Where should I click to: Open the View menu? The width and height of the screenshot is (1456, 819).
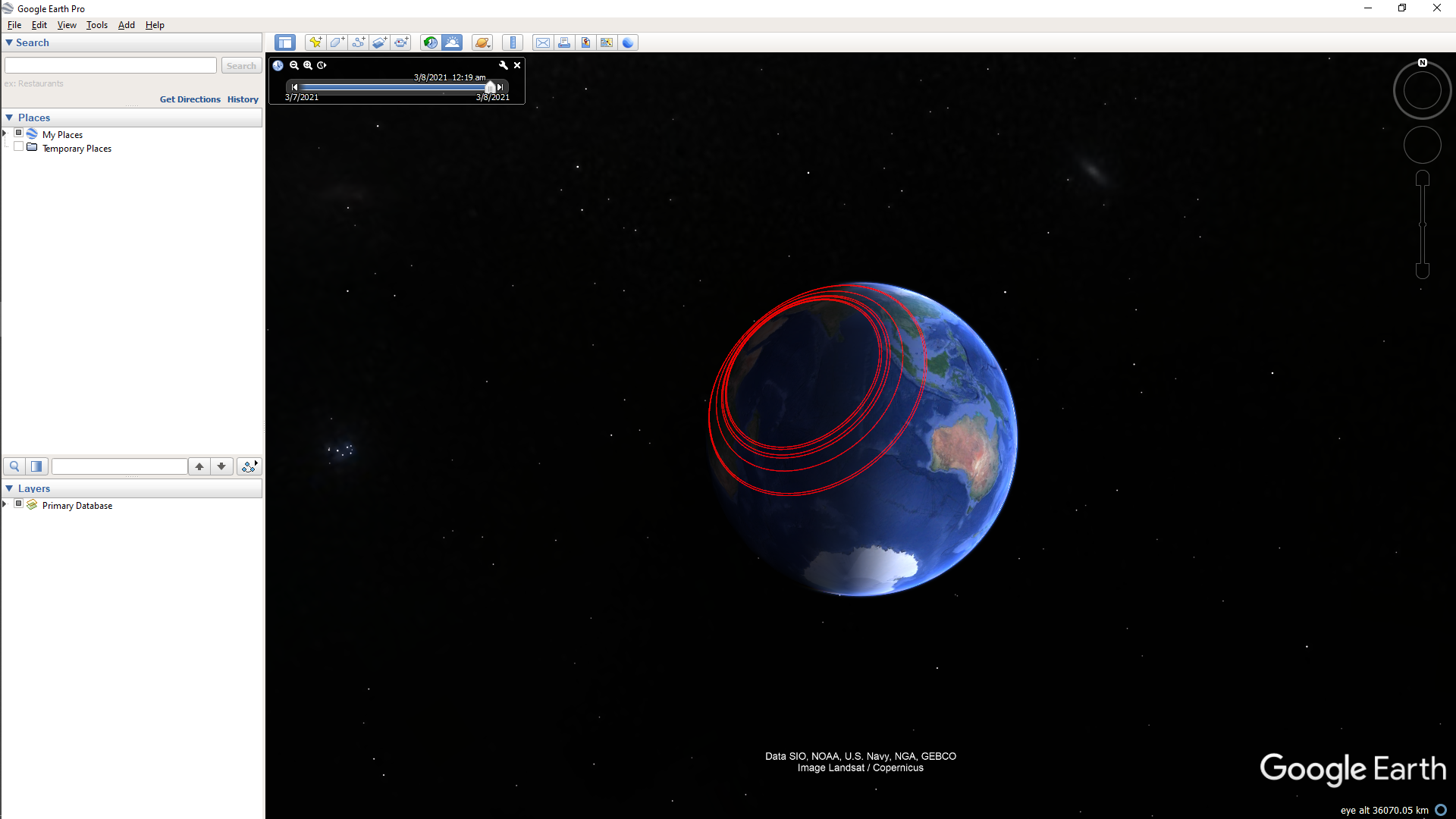pos(67,25)
